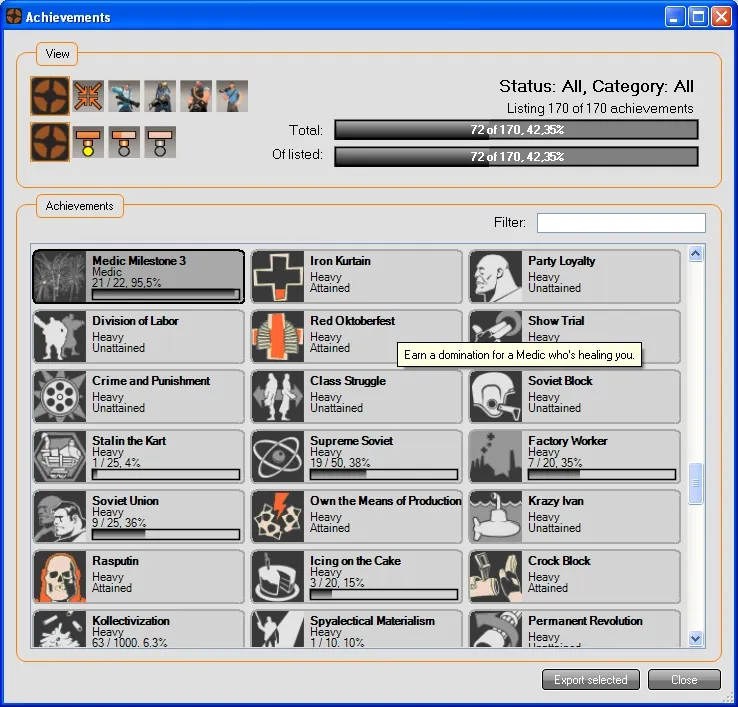This screenshot has height=707, width=738.
Task: Pick the Krazy Ivan achievement tile
Action: coord(574,516)
